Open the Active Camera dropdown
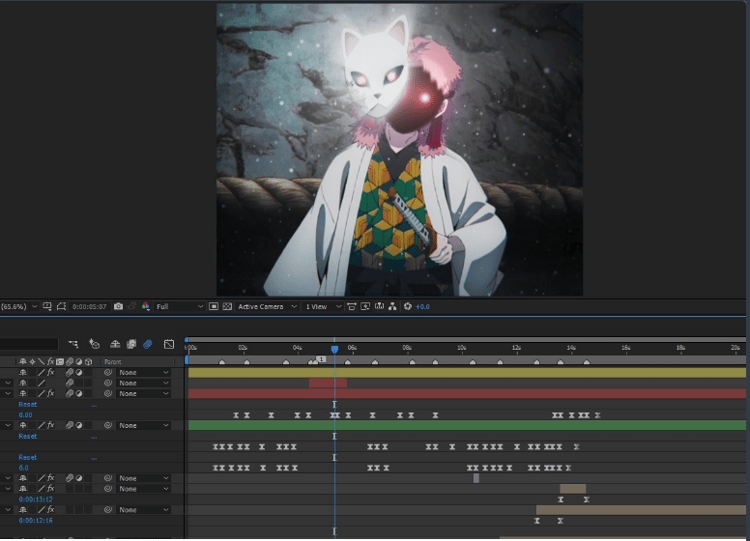 click(x=267, y=307)
